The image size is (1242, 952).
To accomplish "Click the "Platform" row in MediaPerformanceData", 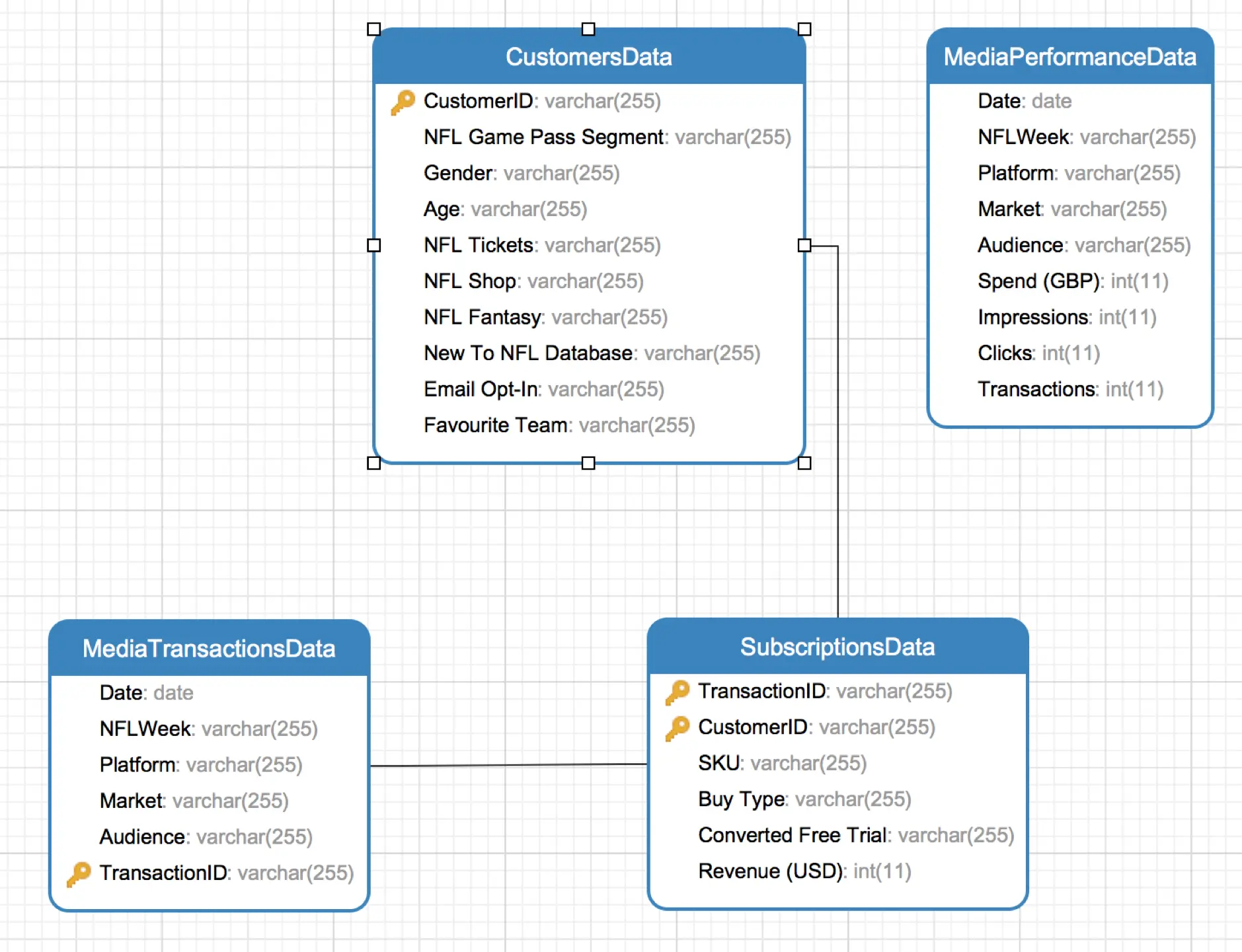I will [x=1079, y=173].
